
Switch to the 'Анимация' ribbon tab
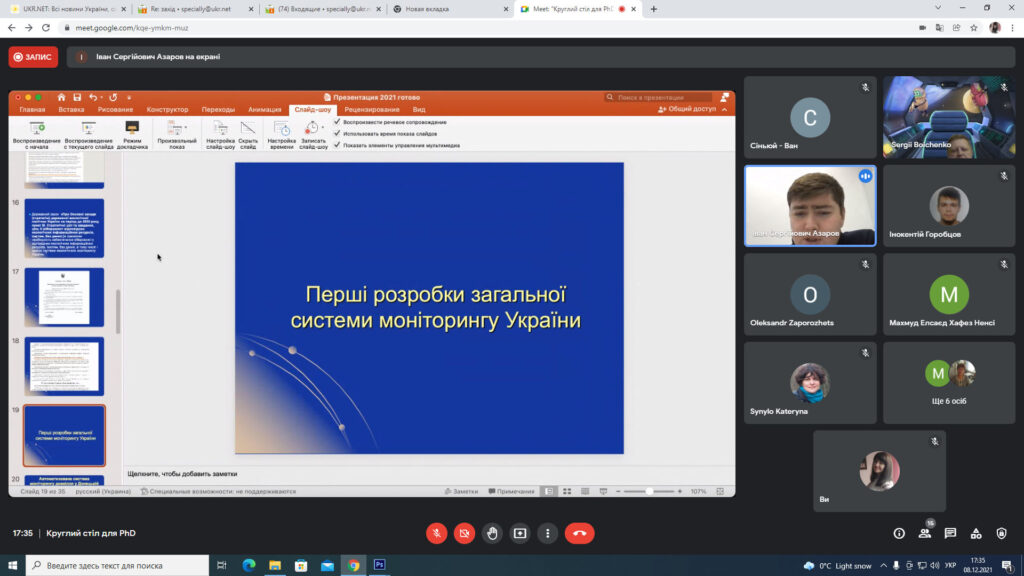(x=265, y=109)
